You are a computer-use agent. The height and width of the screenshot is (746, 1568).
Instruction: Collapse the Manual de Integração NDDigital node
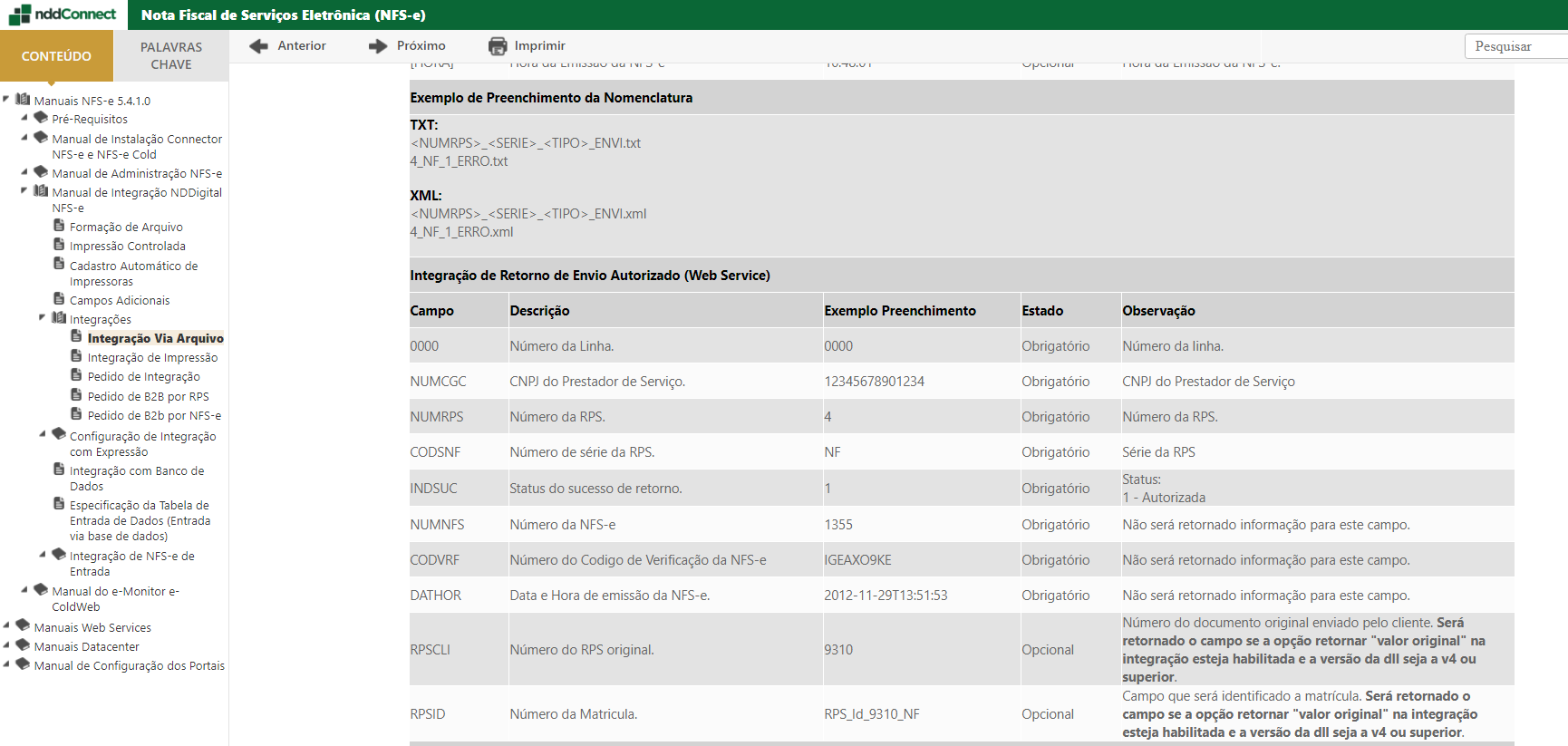24,191
